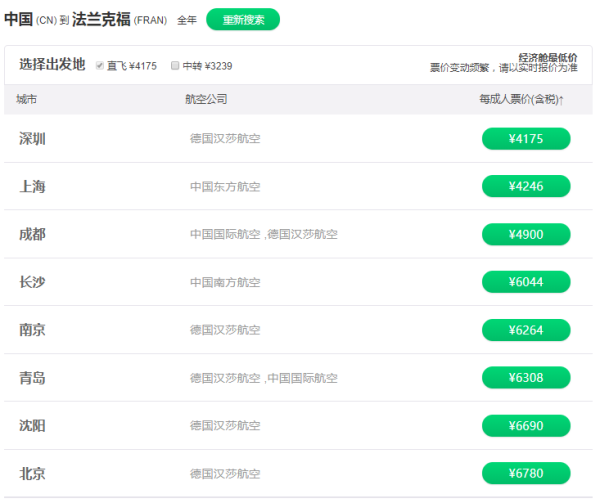Click the ¥6264 price for 南京
The image size is (600, 503).
[525, 330]
